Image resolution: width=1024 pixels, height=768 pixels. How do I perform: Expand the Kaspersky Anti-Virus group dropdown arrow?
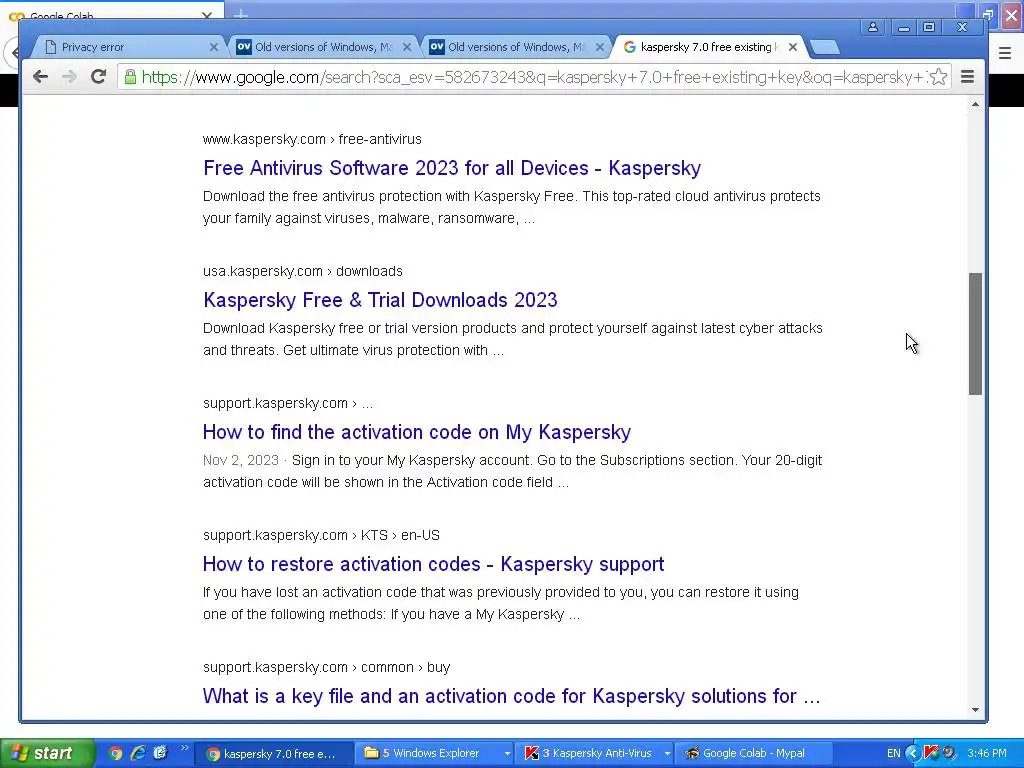(x=667, y=754)
